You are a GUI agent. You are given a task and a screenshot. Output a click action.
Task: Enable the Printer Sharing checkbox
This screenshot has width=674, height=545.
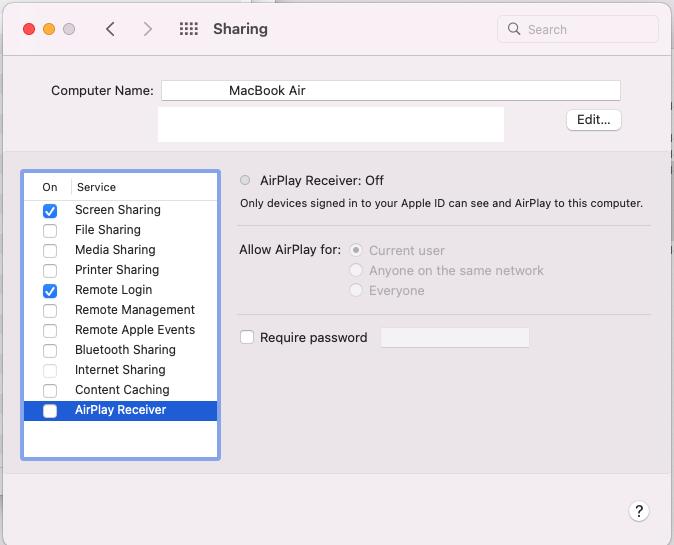50,271
